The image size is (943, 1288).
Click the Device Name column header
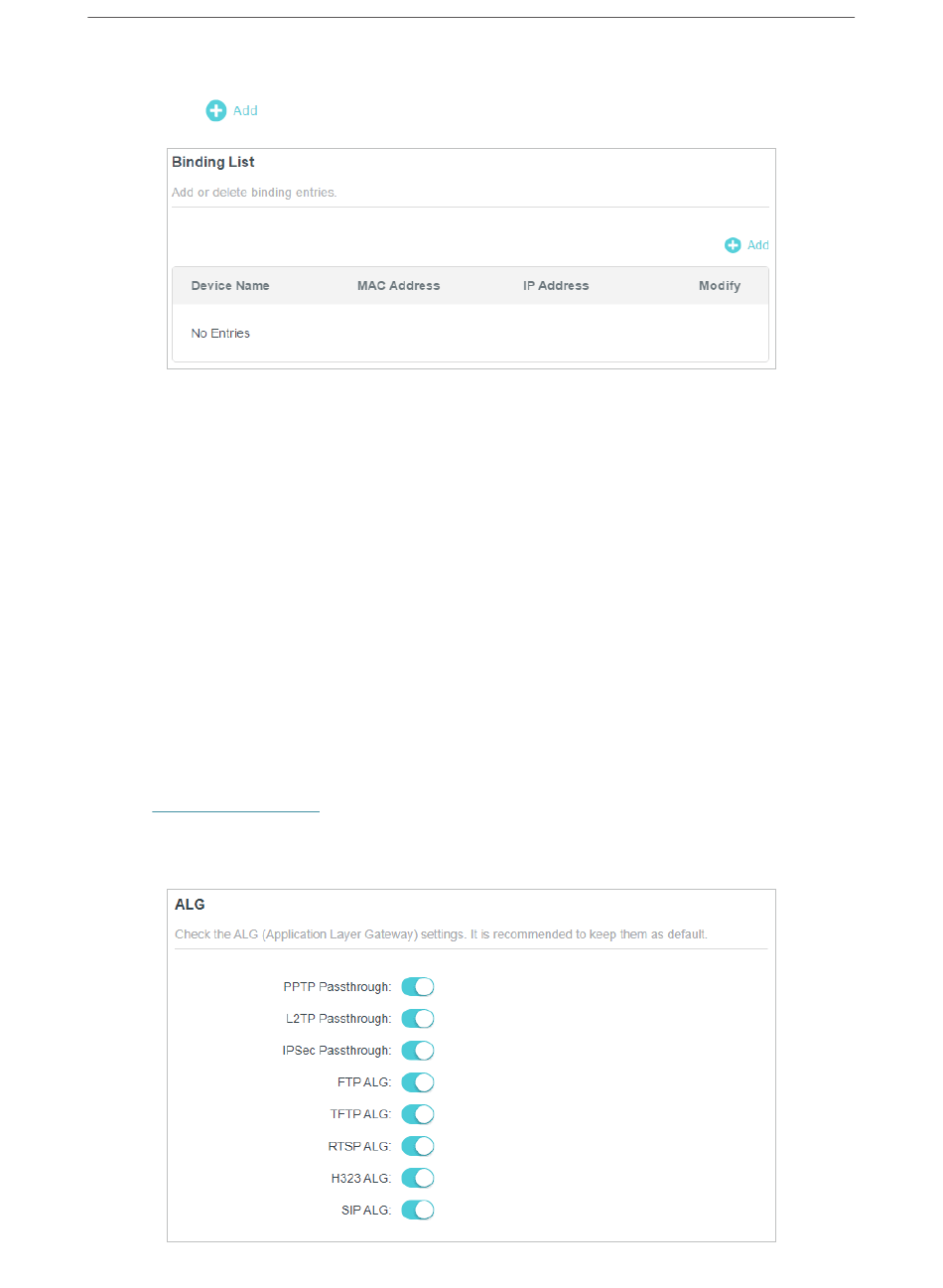(230, 286)
